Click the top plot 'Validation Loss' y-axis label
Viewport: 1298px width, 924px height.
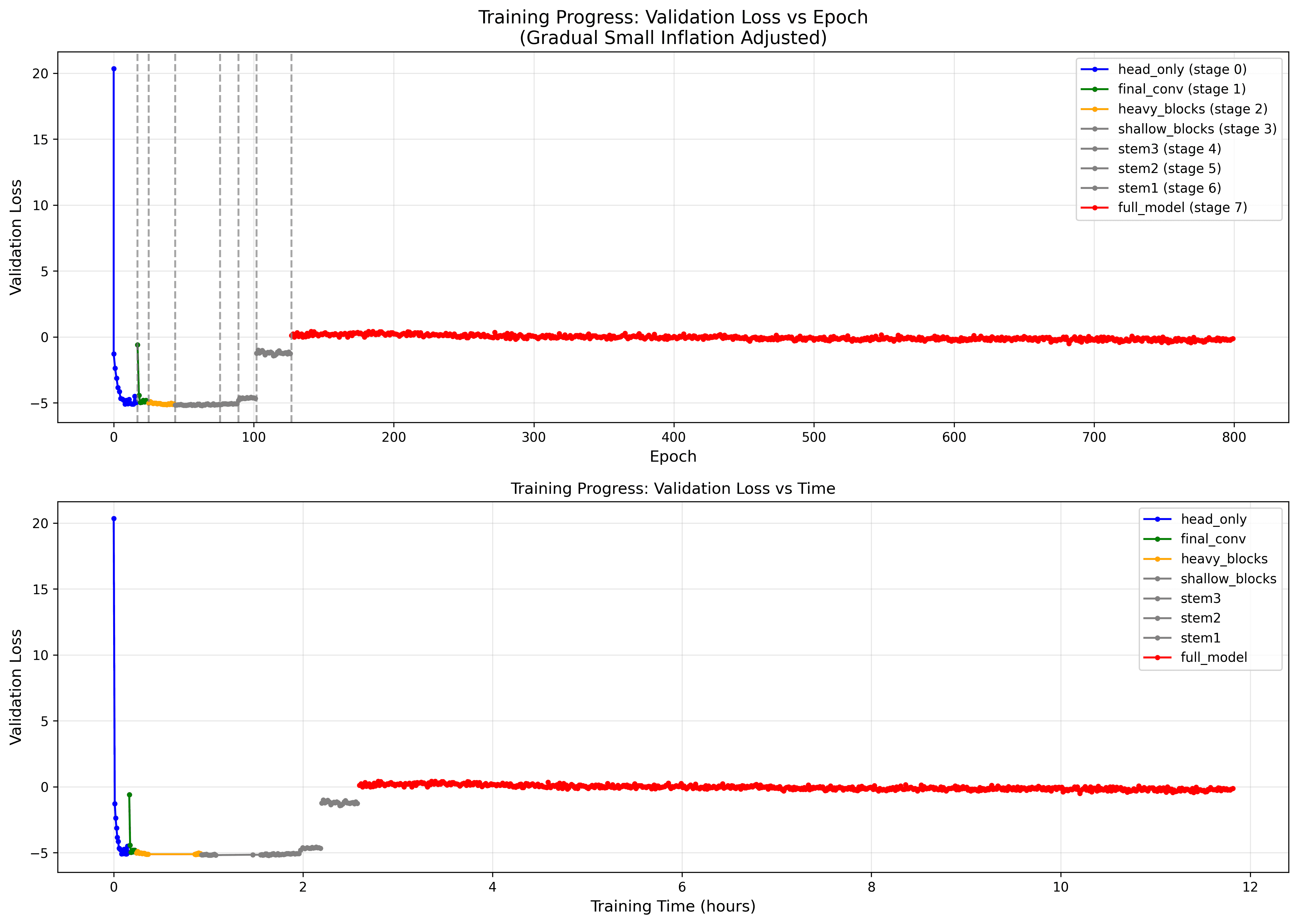[x=16, y=237]
